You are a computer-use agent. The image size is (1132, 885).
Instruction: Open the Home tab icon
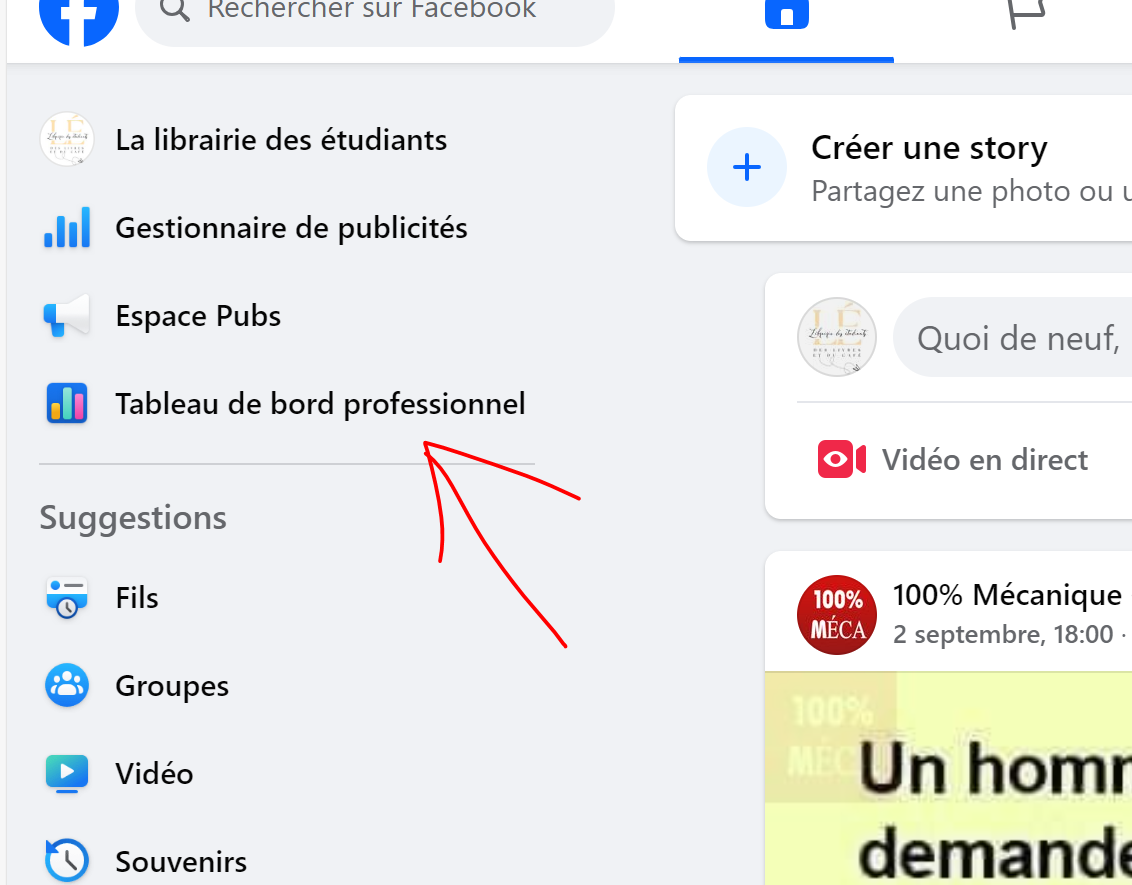786,13
